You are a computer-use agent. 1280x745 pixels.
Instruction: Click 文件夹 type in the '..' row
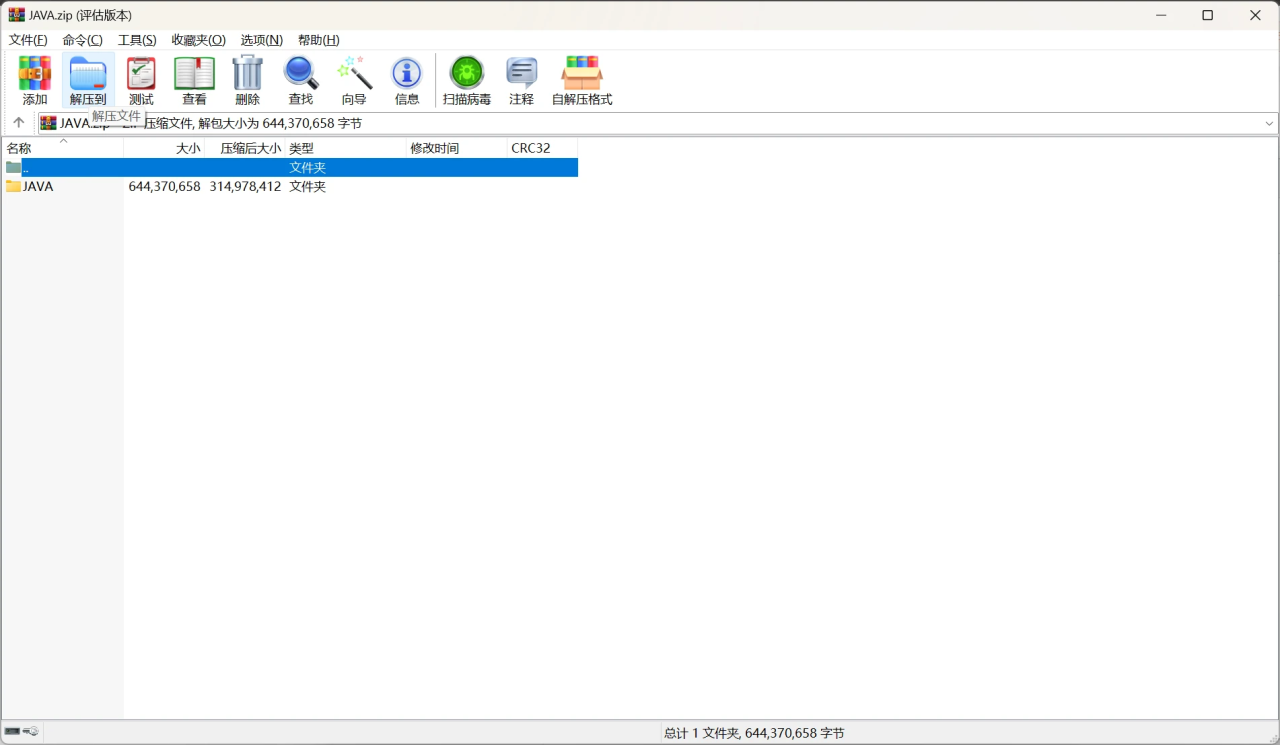pyautogui.click(x=308, y=167)
